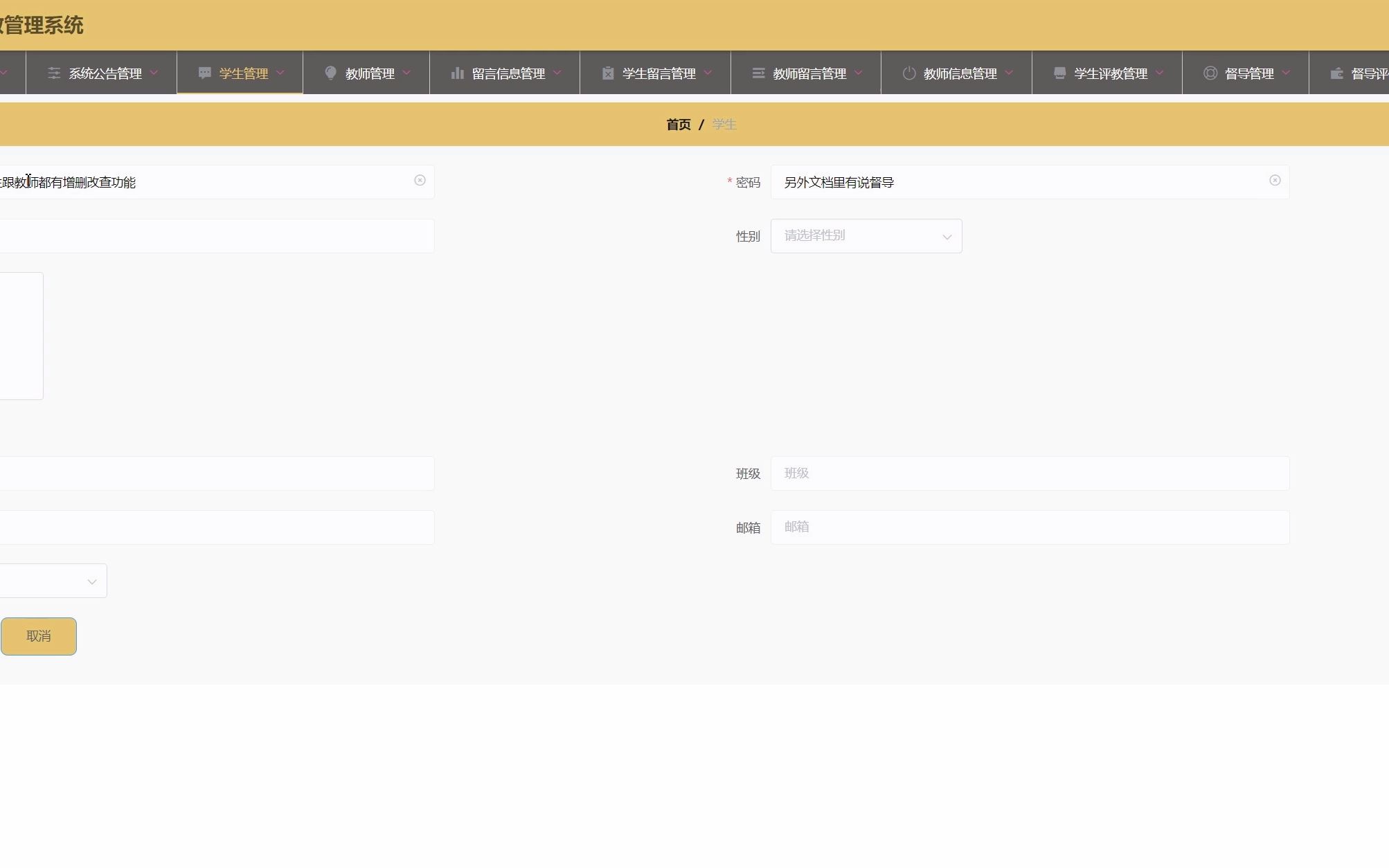Clear the field containing 都有增删改查功能

(x=420, y=181)
